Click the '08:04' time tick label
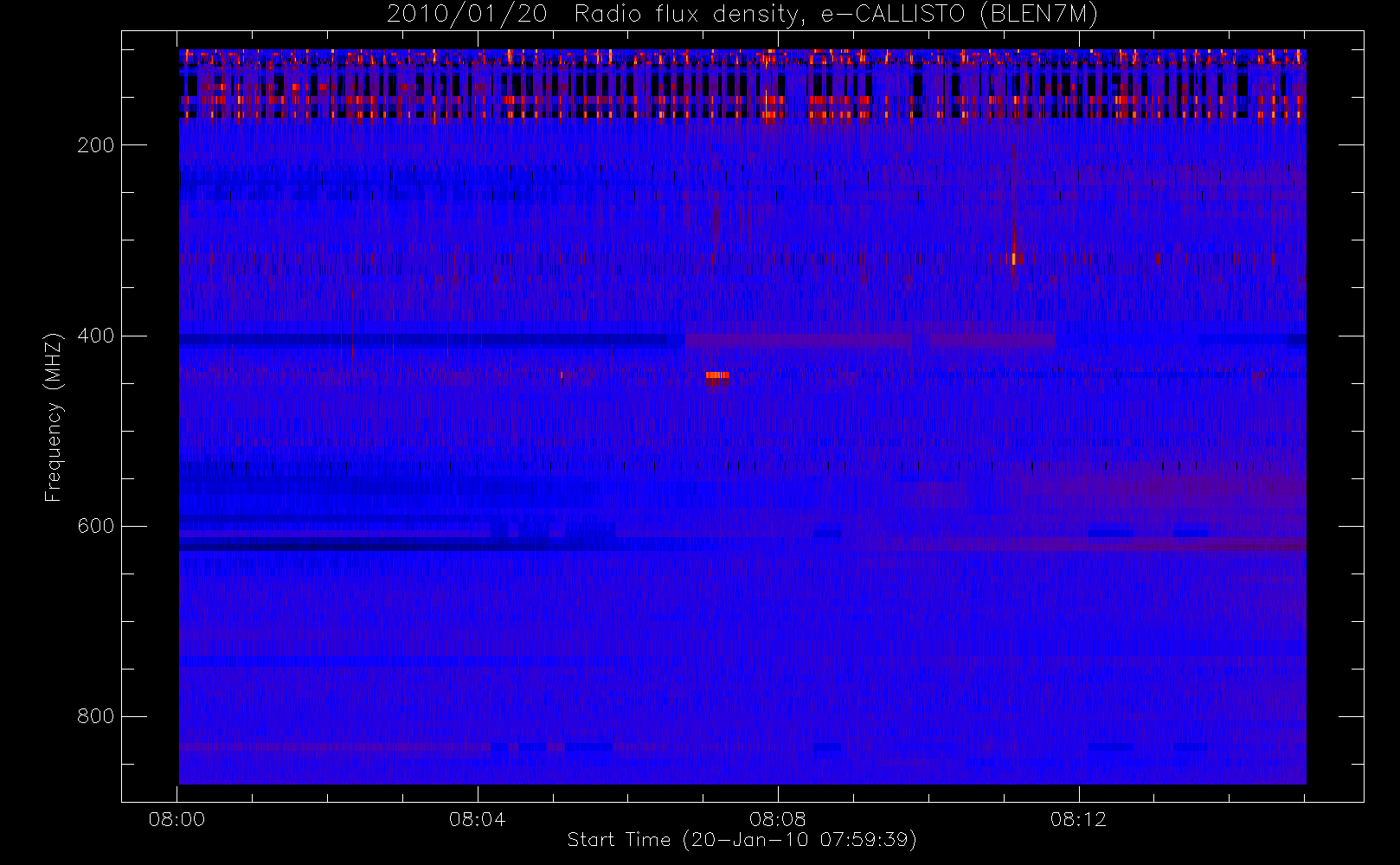Viewport: 1400px width, 865px height. (x=478, y=819)
